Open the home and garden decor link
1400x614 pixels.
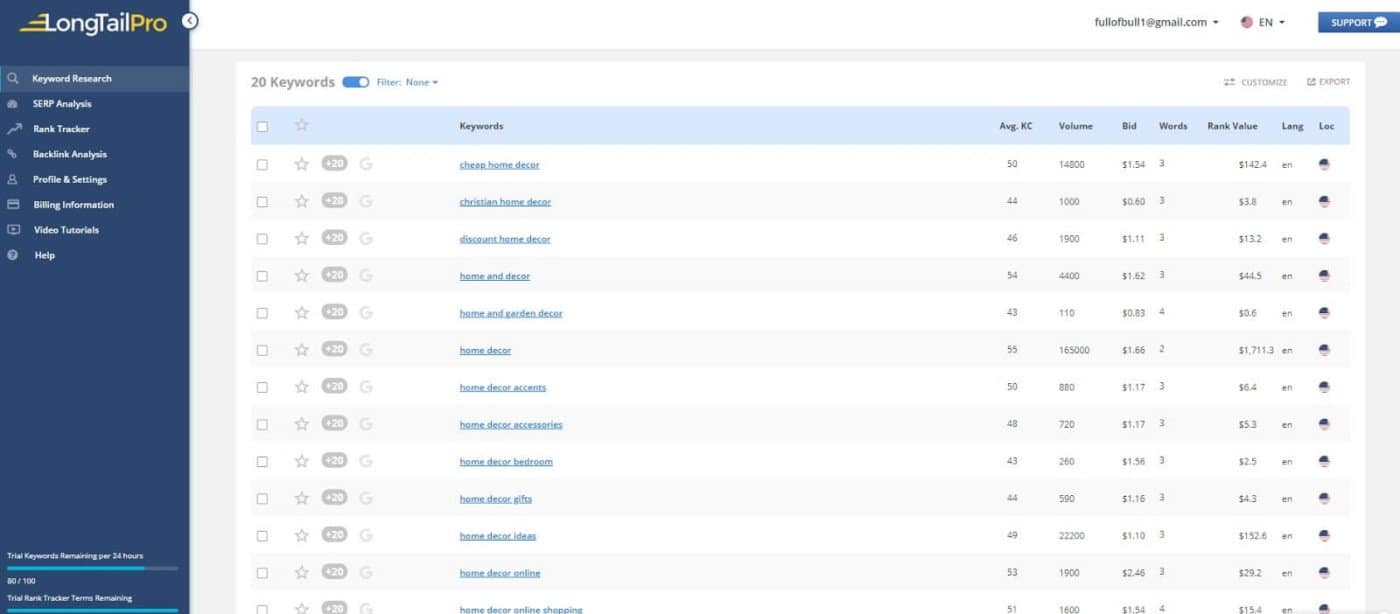click(511, 313)
